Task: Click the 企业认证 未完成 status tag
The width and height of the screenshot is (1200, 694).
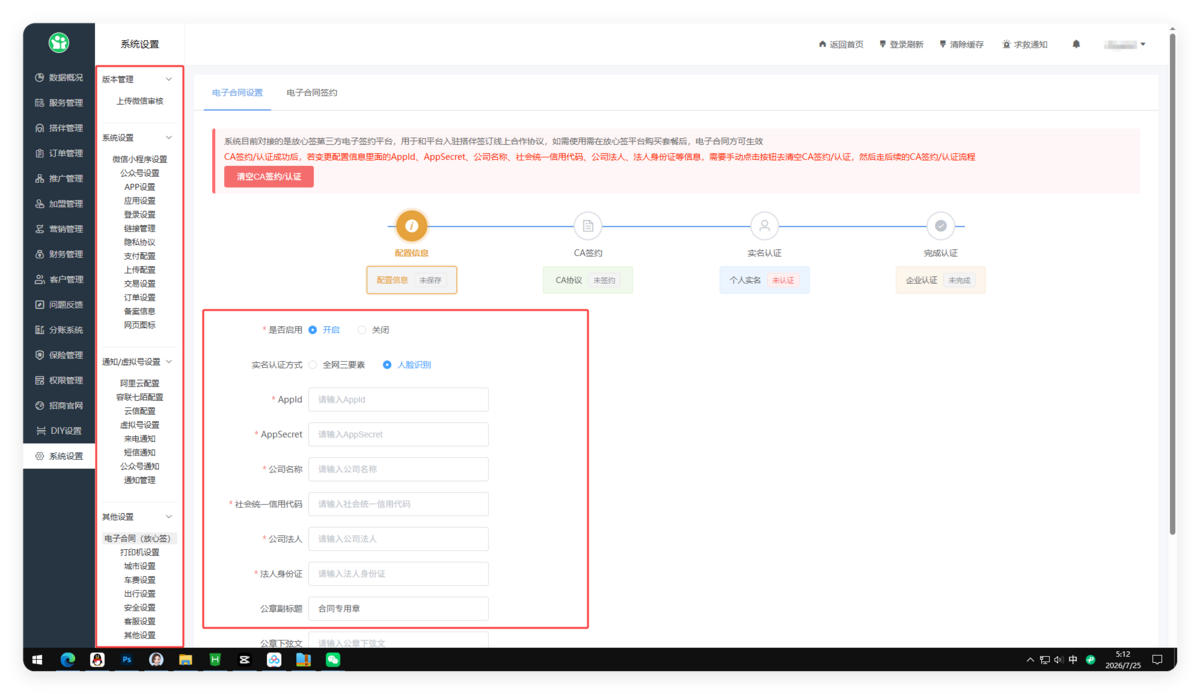Action: [940, 280]
